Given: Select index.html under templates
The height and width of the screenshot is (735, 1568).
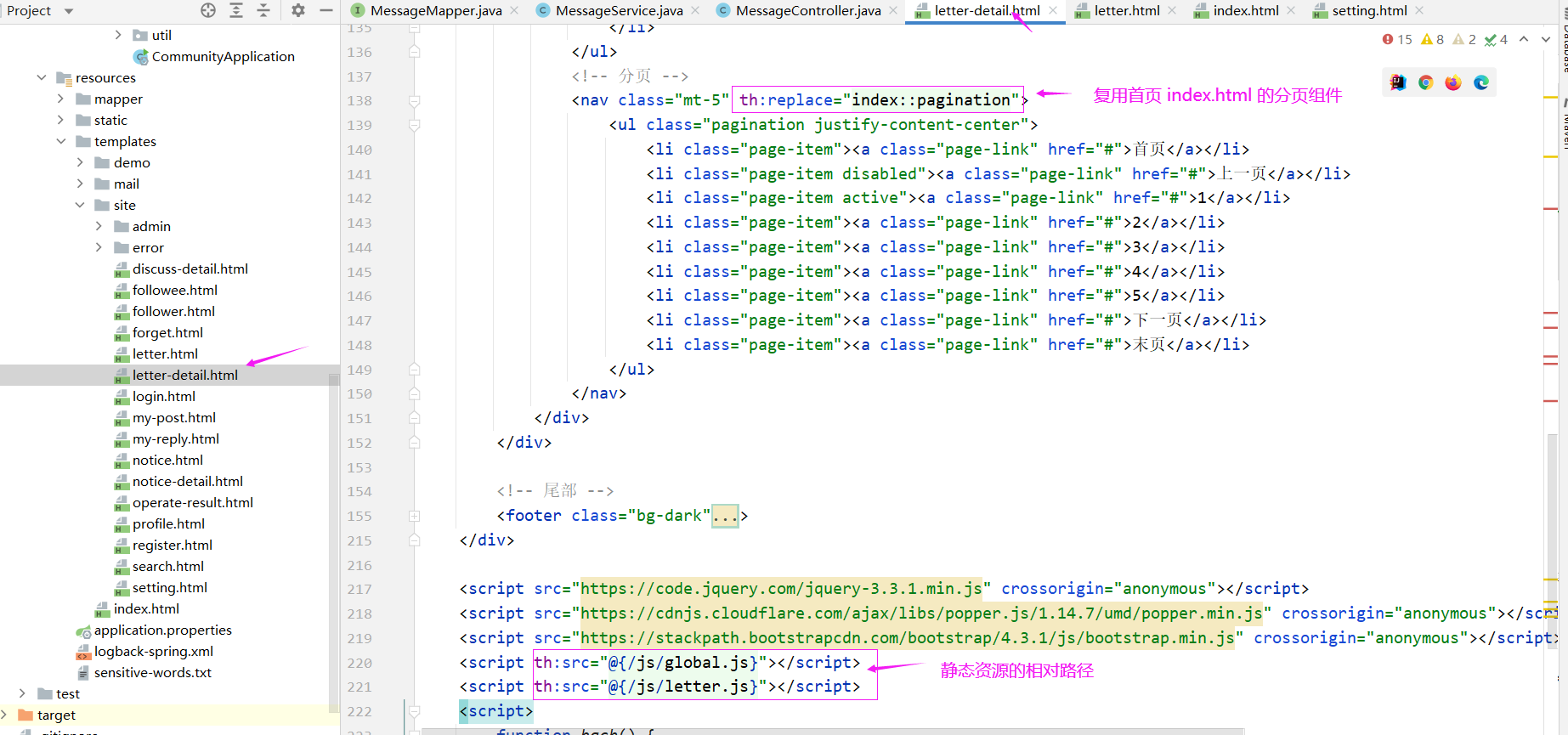Looking at the screenshot, I should 138,608.
